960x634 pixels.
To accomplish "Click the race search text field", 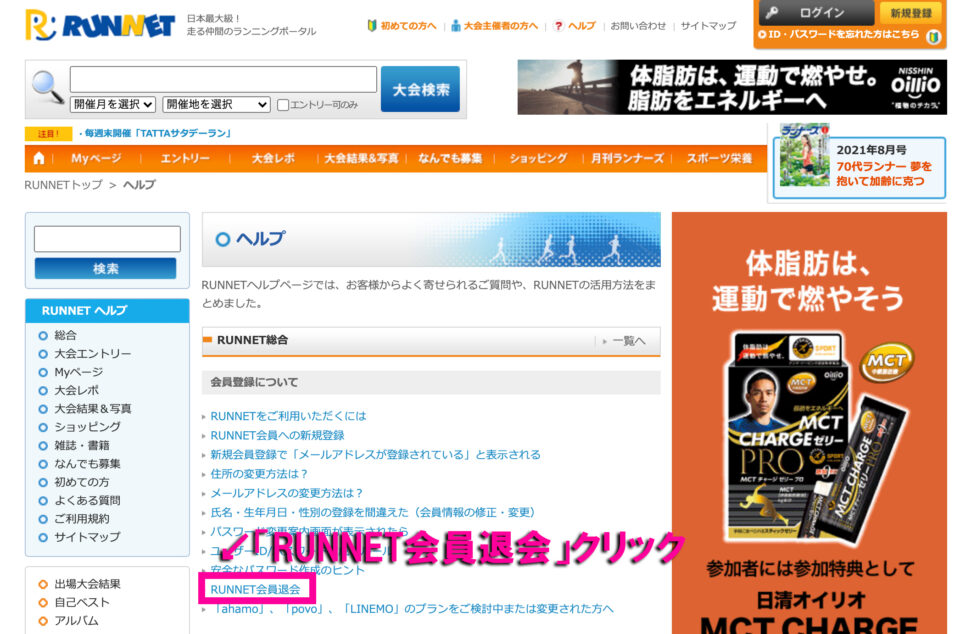I will 223,80.
